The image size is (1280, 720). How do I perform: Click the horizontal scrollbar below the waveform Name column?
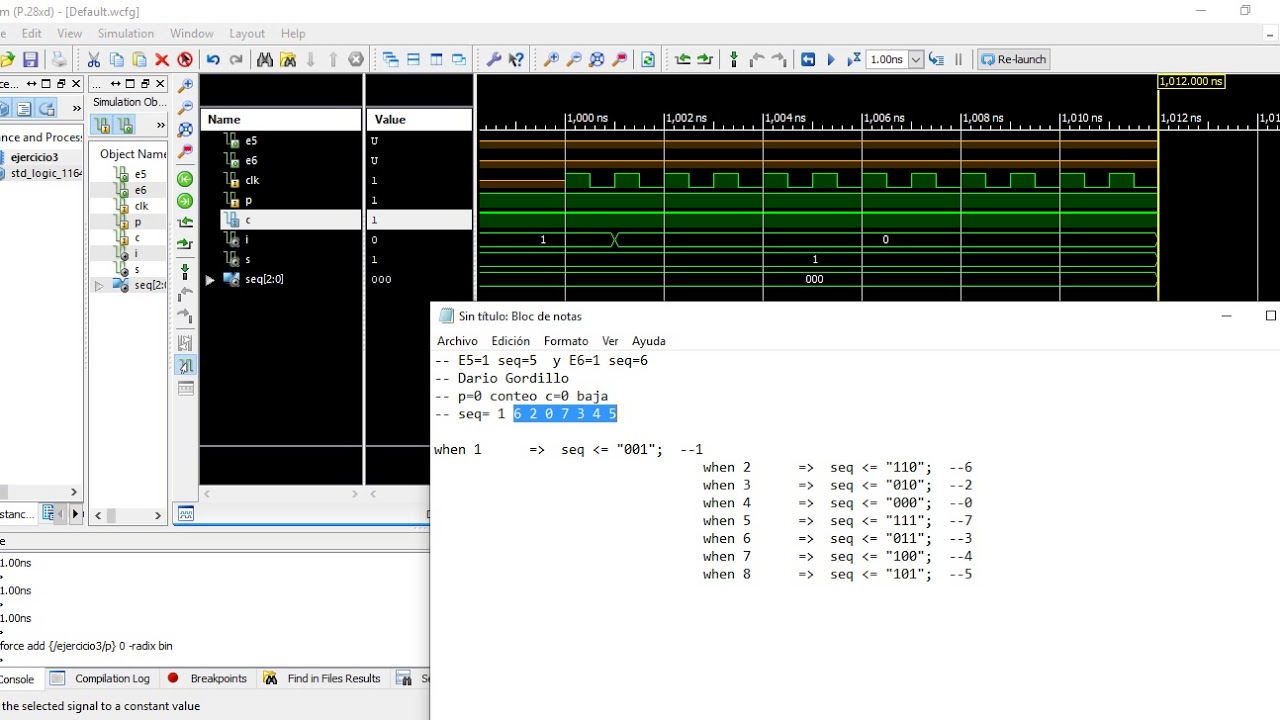click(x=281, y=494)
